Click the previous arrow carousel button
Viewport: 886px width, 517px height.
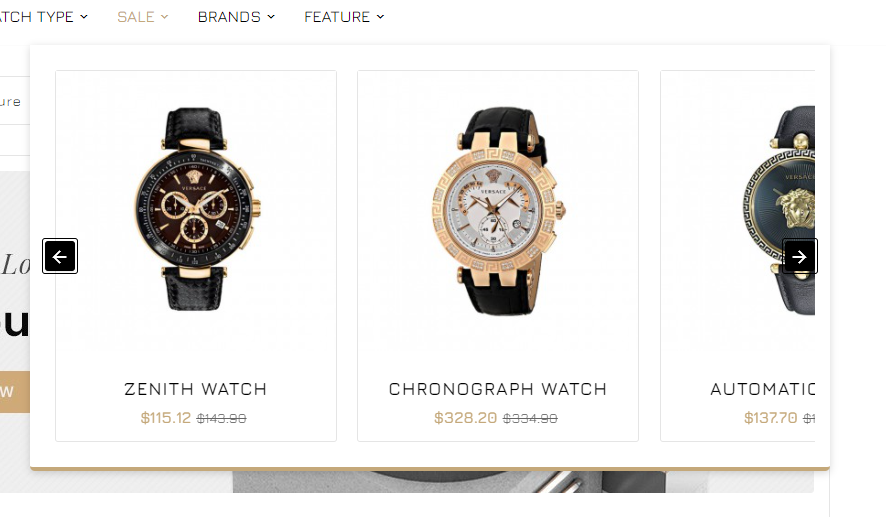[60, 257]
